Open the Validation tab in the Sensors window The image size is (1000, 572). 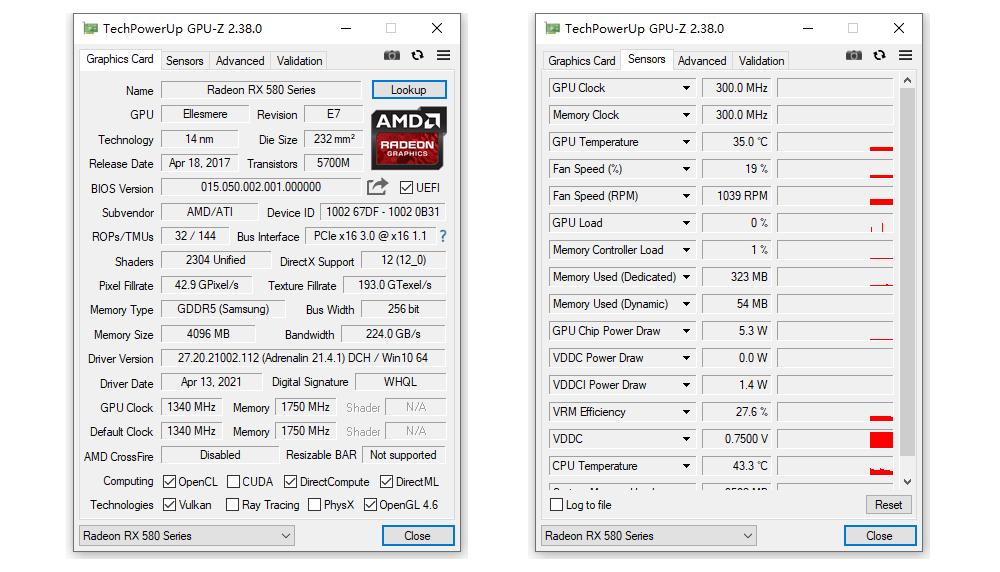761,61
